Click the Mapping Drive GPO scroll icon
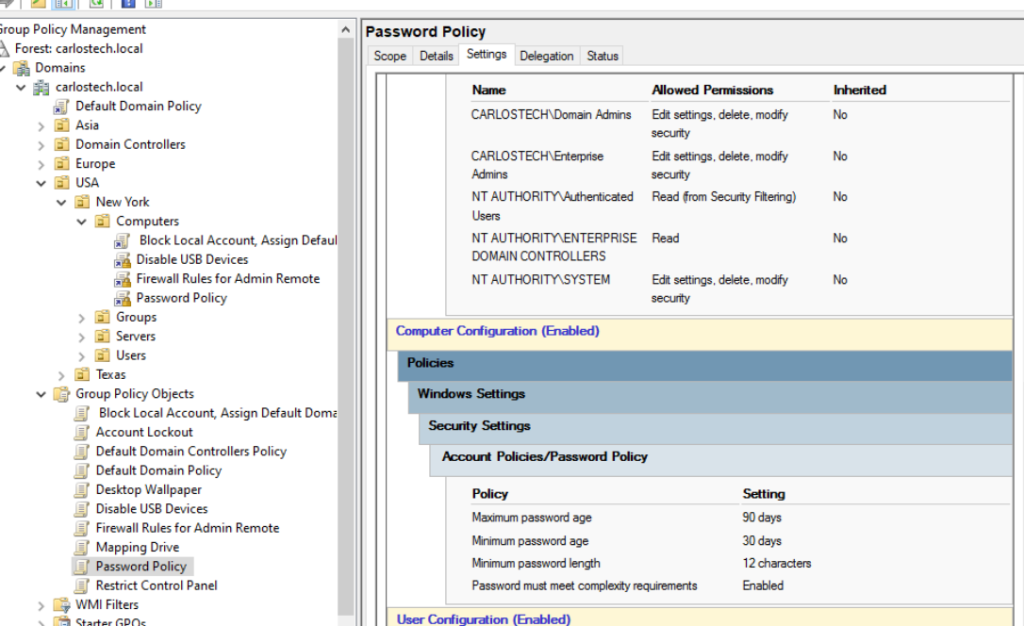This screenshot has width=1024, height=626. click(82, 547)
